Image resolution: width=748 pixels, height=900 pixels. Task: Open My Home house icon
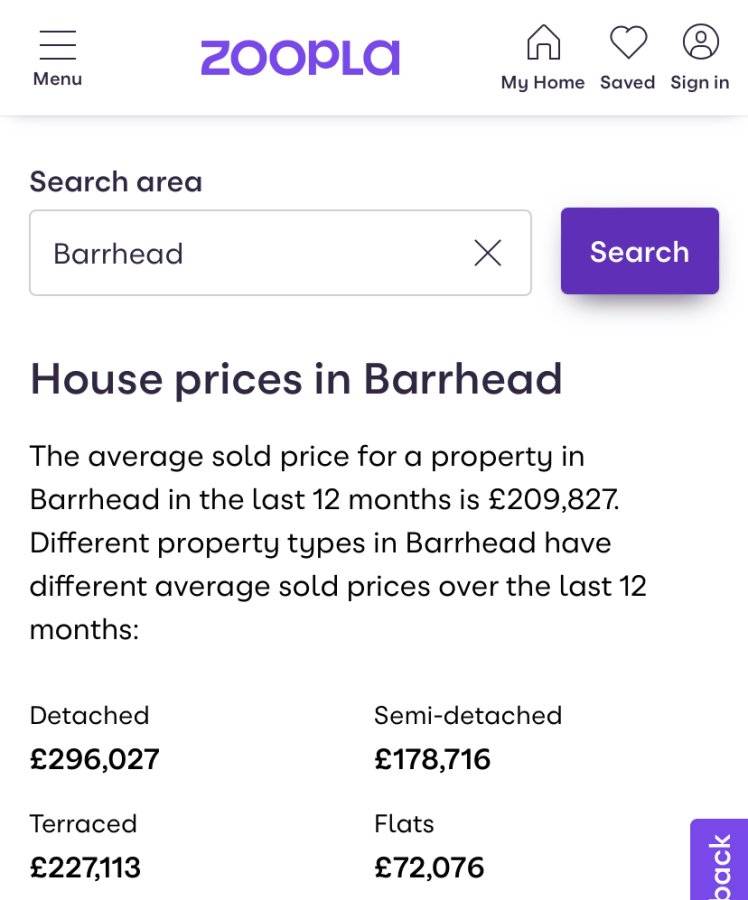click(543, 42)
